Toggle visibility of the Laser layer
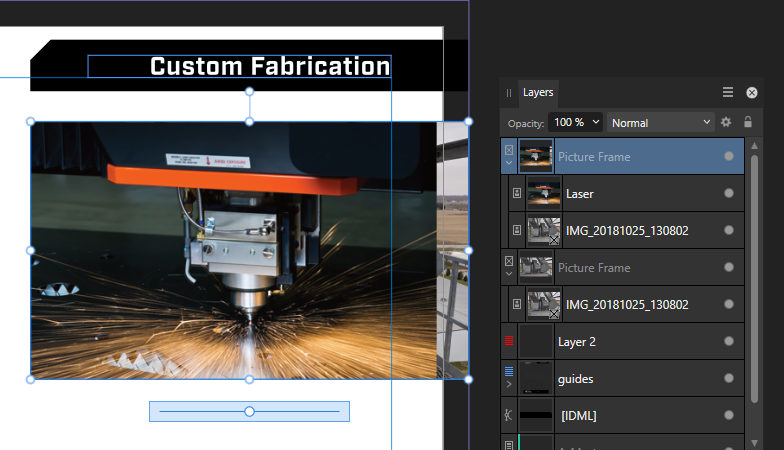This screenshot has height=450, width=784. (x=728, y=194)
